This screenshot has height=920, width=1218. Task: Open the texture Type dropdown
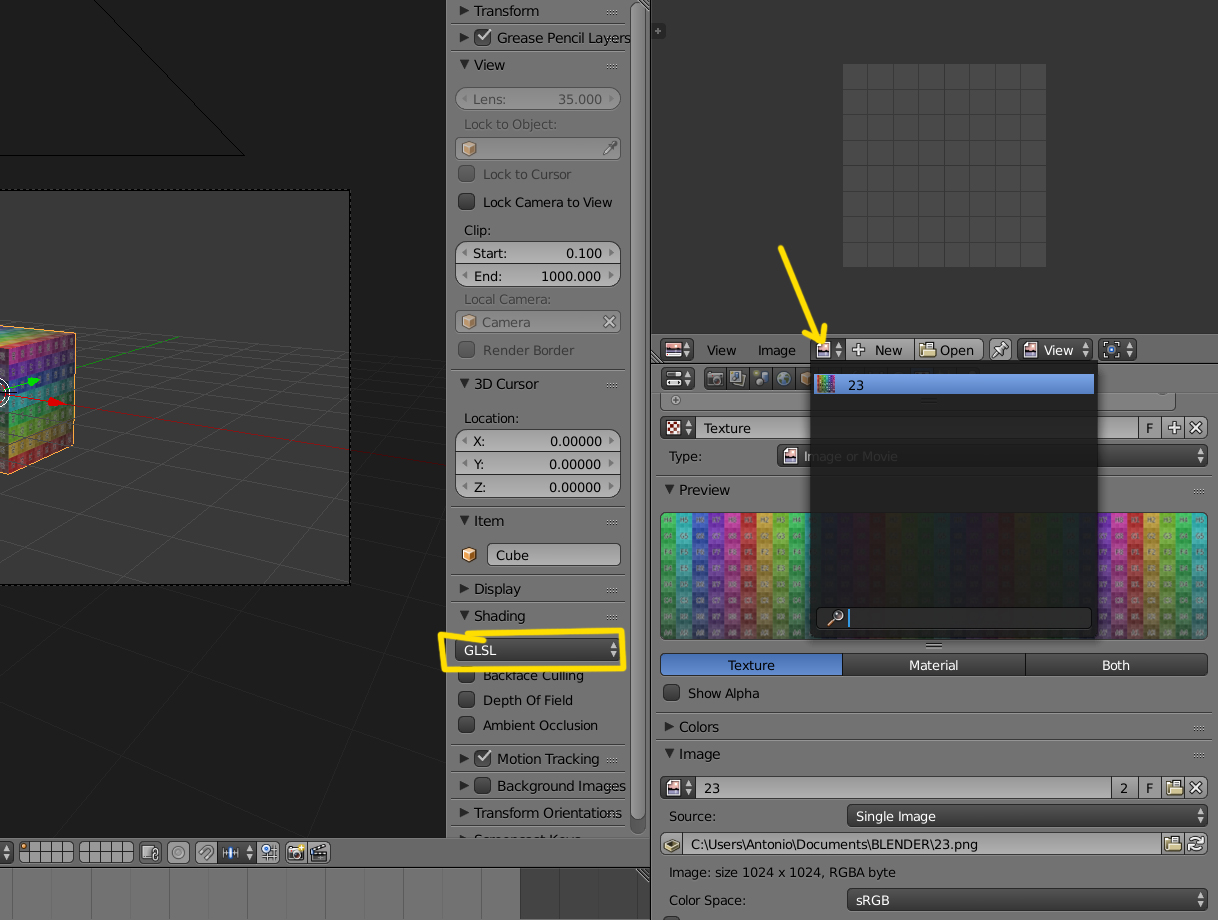pyautogui.click(x=993, y=456)
